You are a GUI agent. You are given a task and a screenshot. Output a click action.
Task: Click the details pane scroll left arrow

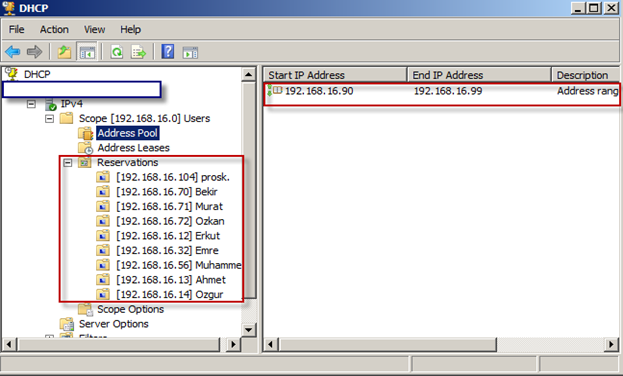(x=270, y=344)
